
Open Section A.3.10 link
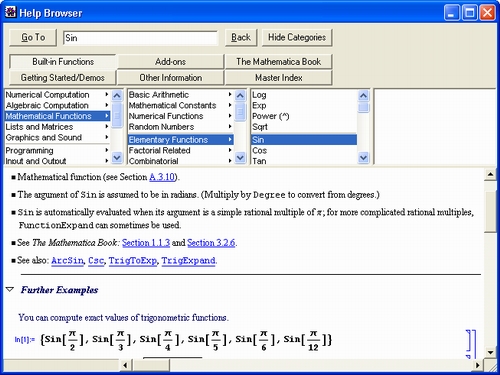(162, 177)
